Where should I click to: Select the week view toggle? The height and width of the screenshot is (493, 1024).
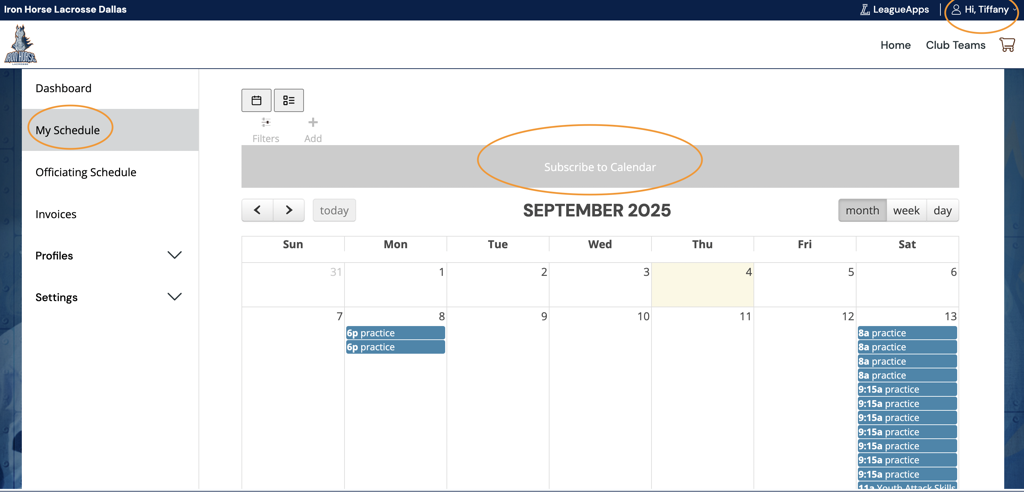(x=906, y=210)
